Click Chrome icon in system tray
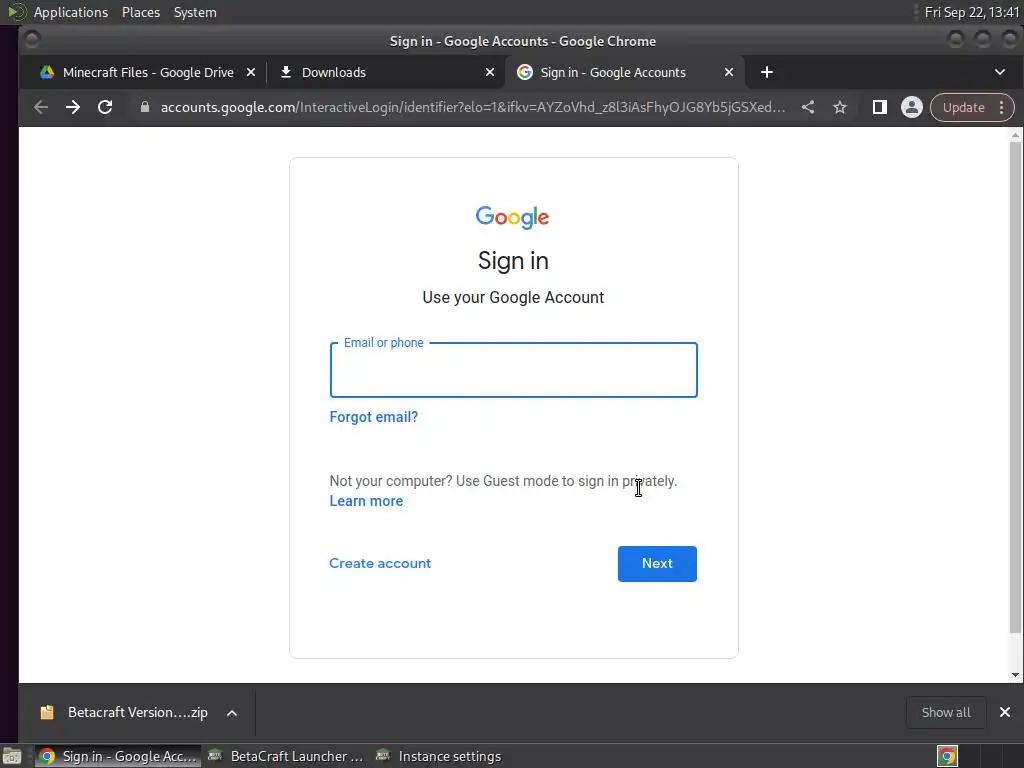 coord(947,756)
